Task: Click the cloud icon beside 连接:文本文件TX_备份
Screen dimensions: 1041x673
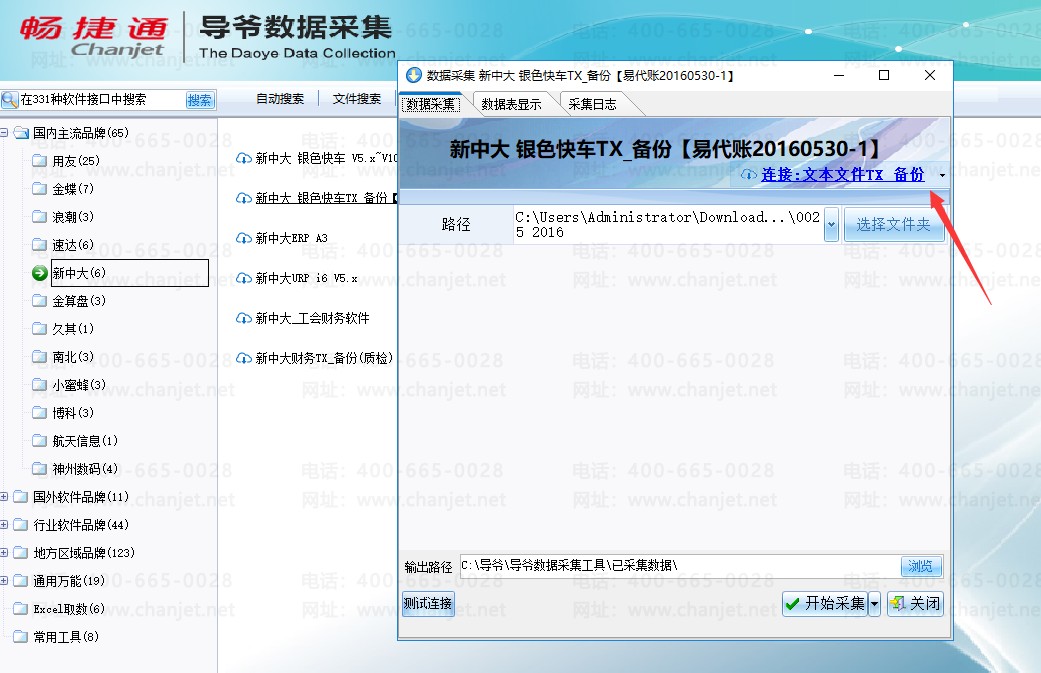Action: pos(749,175)
